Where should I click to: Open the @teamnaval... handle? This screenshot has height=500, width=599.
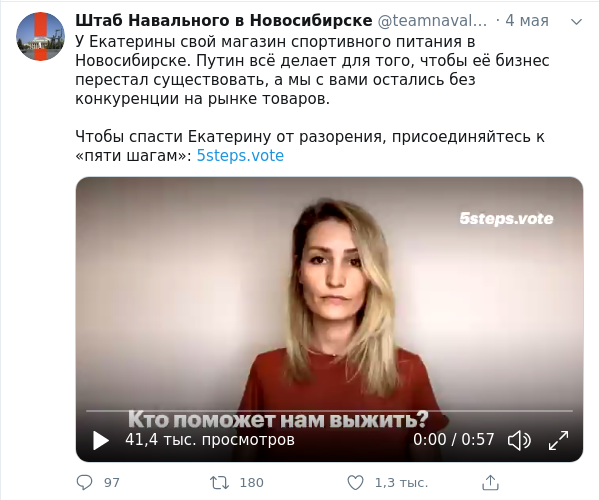432,21
